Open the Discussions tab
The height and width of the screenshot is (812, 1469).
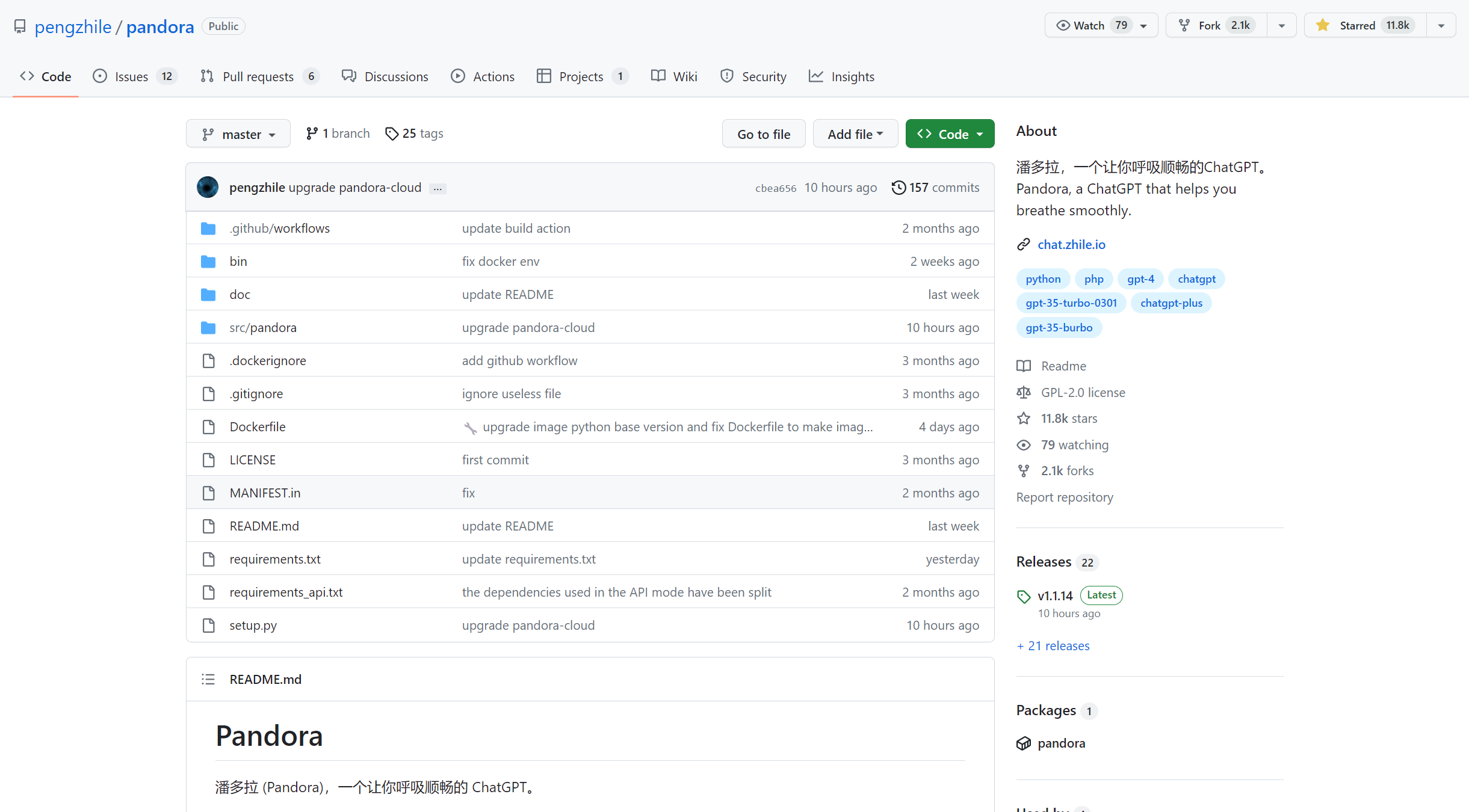point(385,76)
